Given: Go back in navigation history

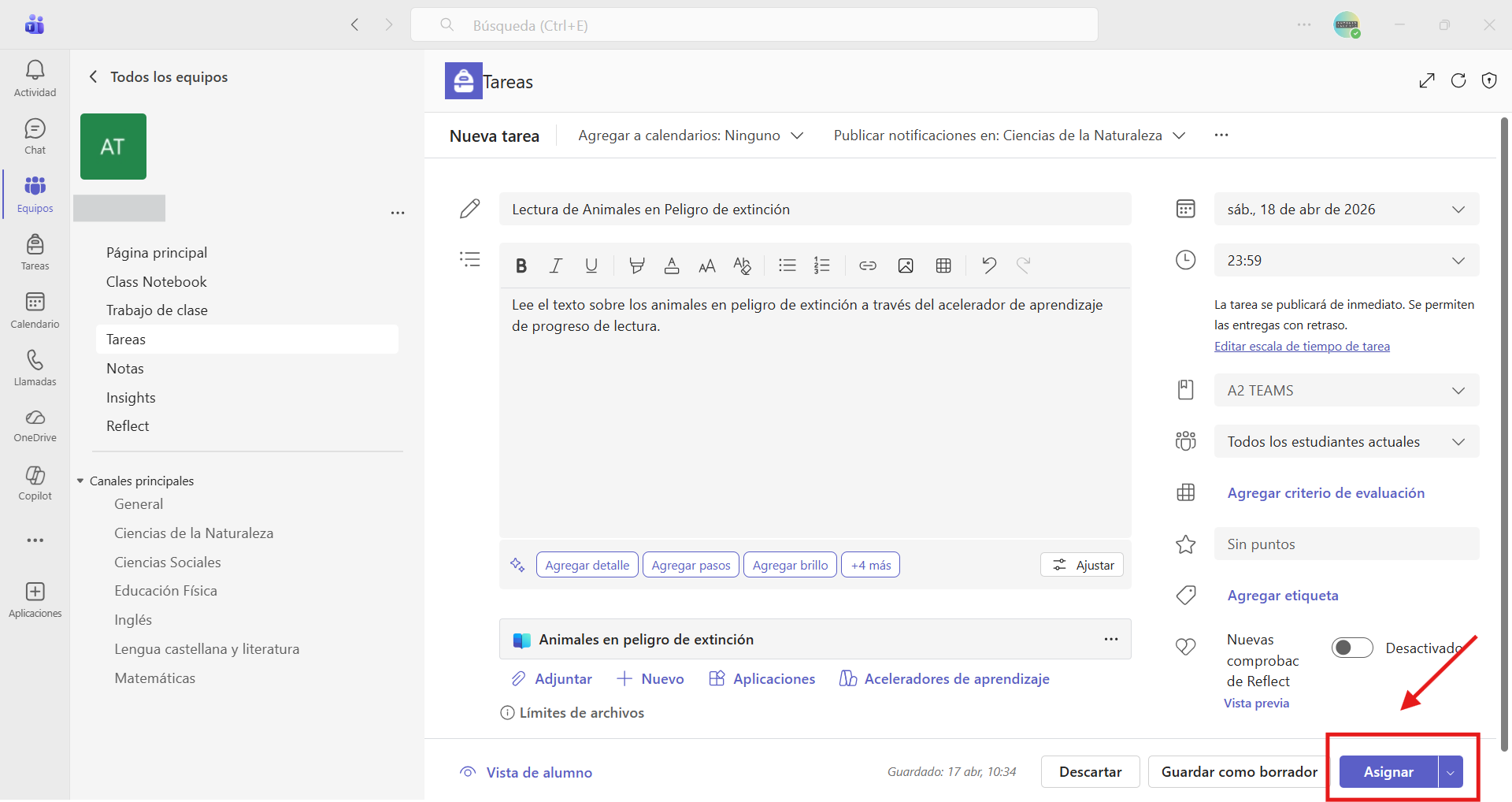Looking at the screenshot, I should (355, 25).
